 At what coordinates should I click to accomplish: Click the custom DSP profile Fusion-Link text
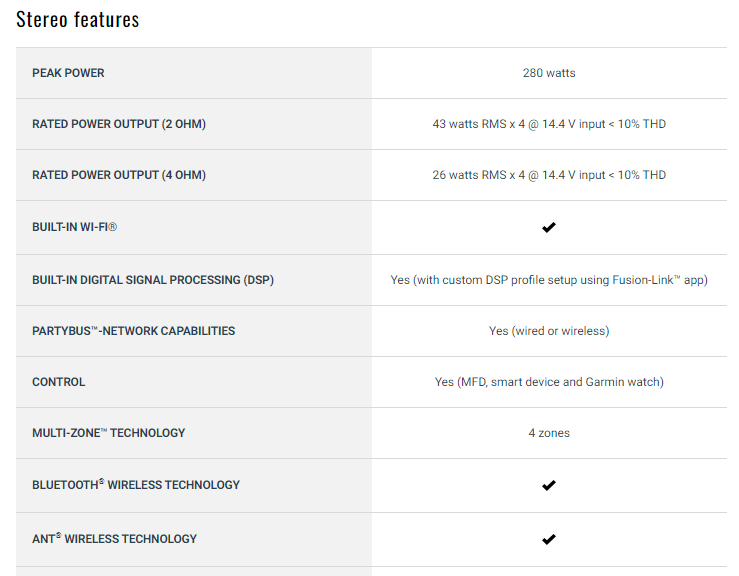549,280
